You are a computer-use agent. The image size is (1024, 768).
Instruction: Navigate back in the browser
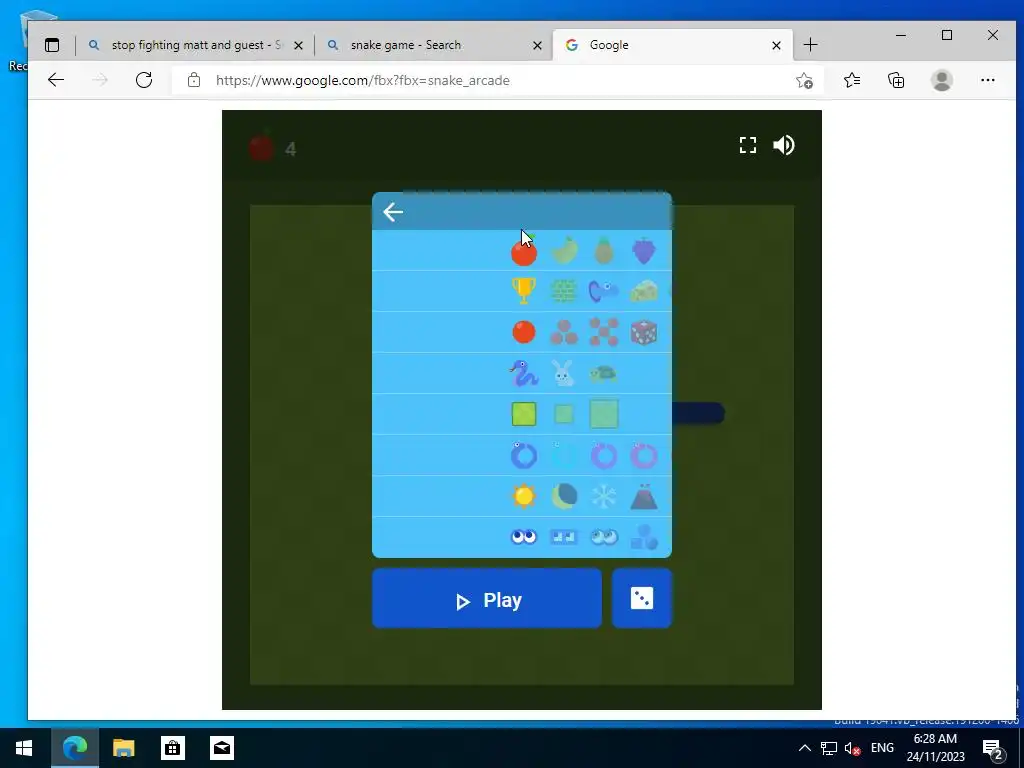(x=56, y=80)
